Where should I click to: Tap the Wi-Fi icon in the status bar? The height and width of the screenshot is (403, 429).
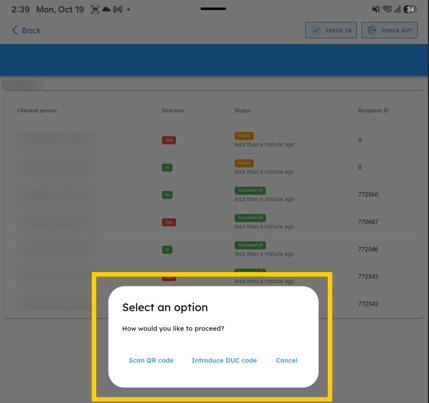point(387,9)
